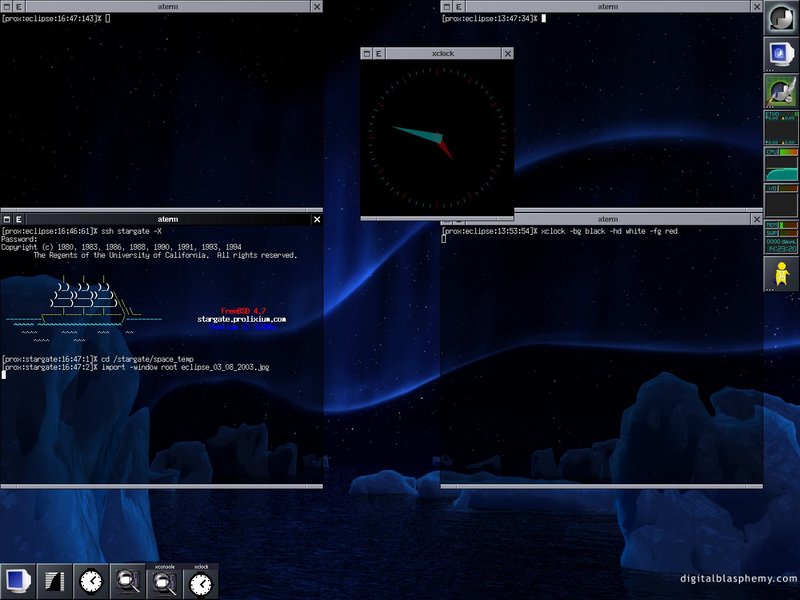Click the load graph mini-window icon

[54, 581]
